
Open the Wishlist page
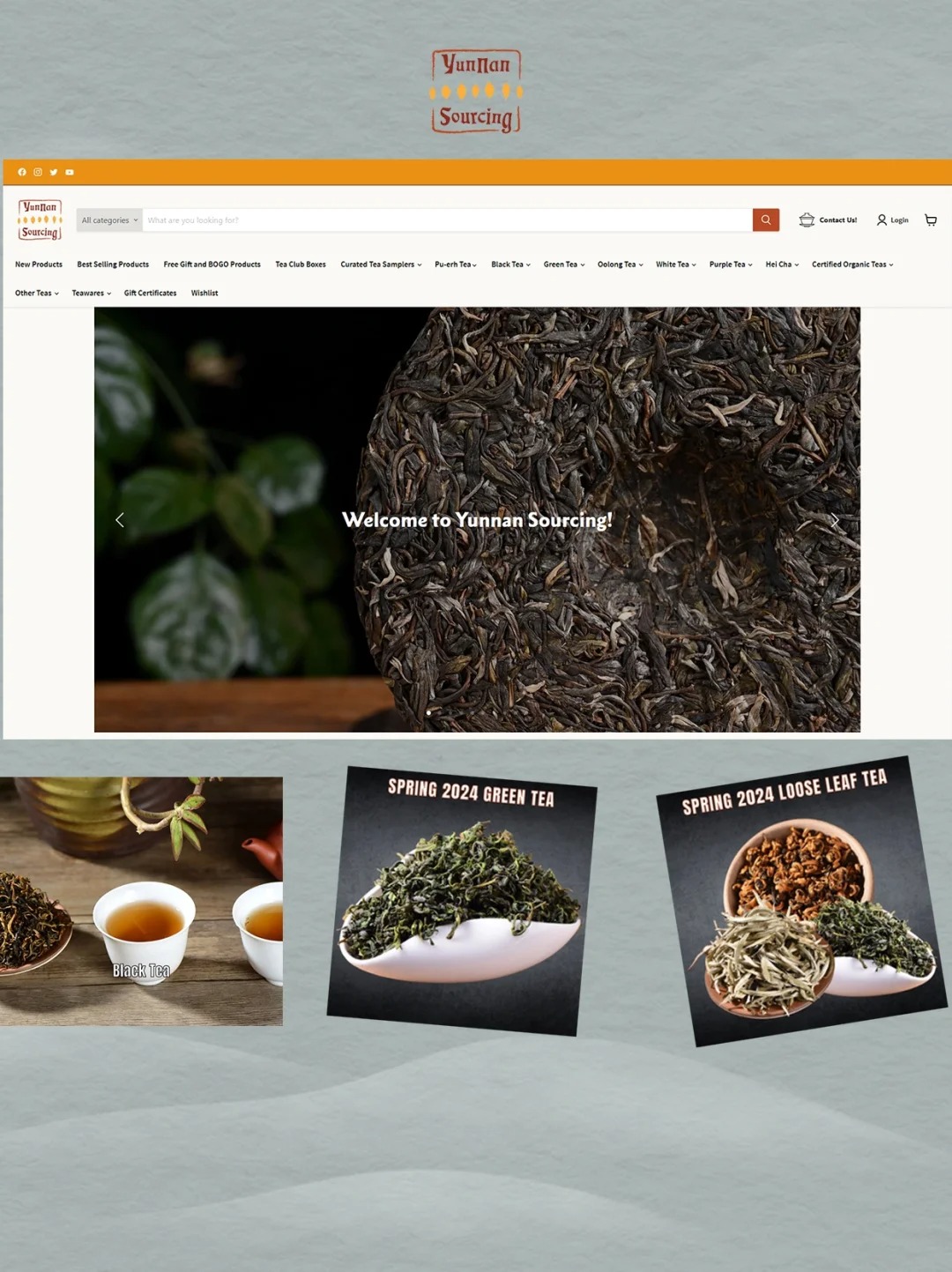(205, 293)
